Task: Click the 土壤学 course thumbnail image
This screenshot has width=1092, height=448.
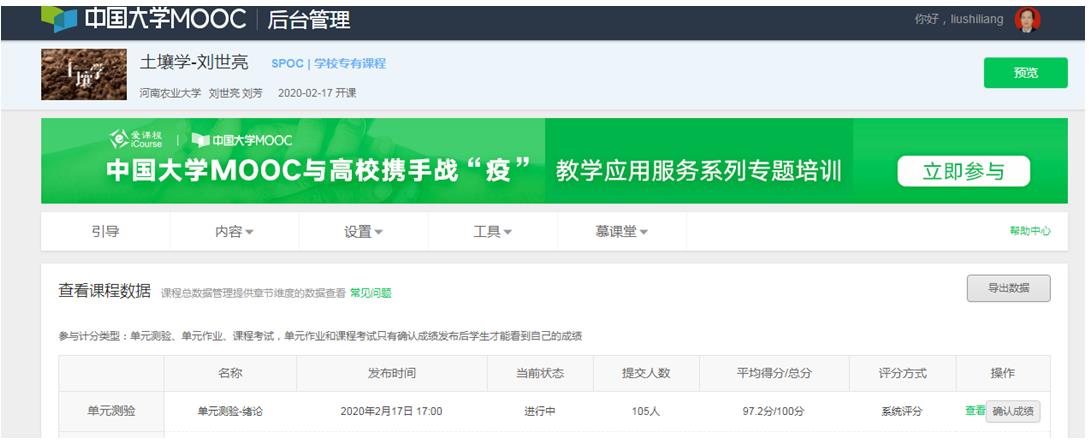Action: click(x=81, y=75)
